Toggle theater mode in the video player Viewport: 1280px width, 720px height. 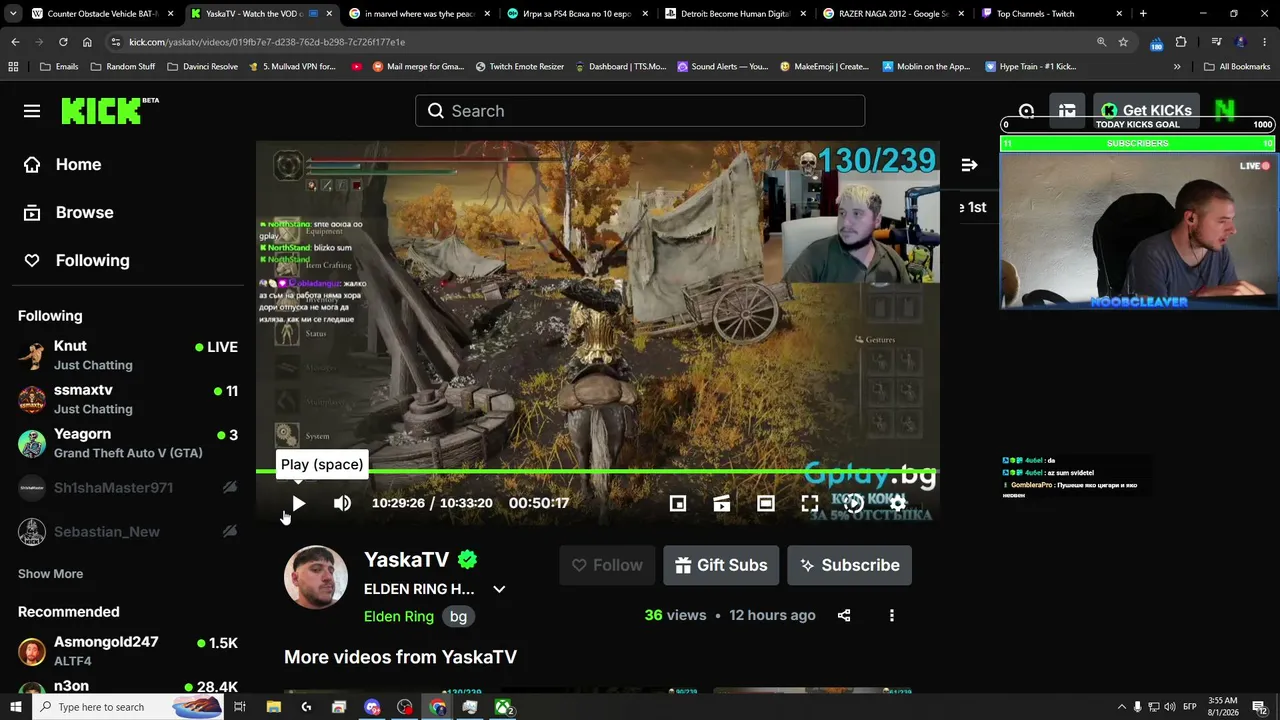tap(766, 503)
